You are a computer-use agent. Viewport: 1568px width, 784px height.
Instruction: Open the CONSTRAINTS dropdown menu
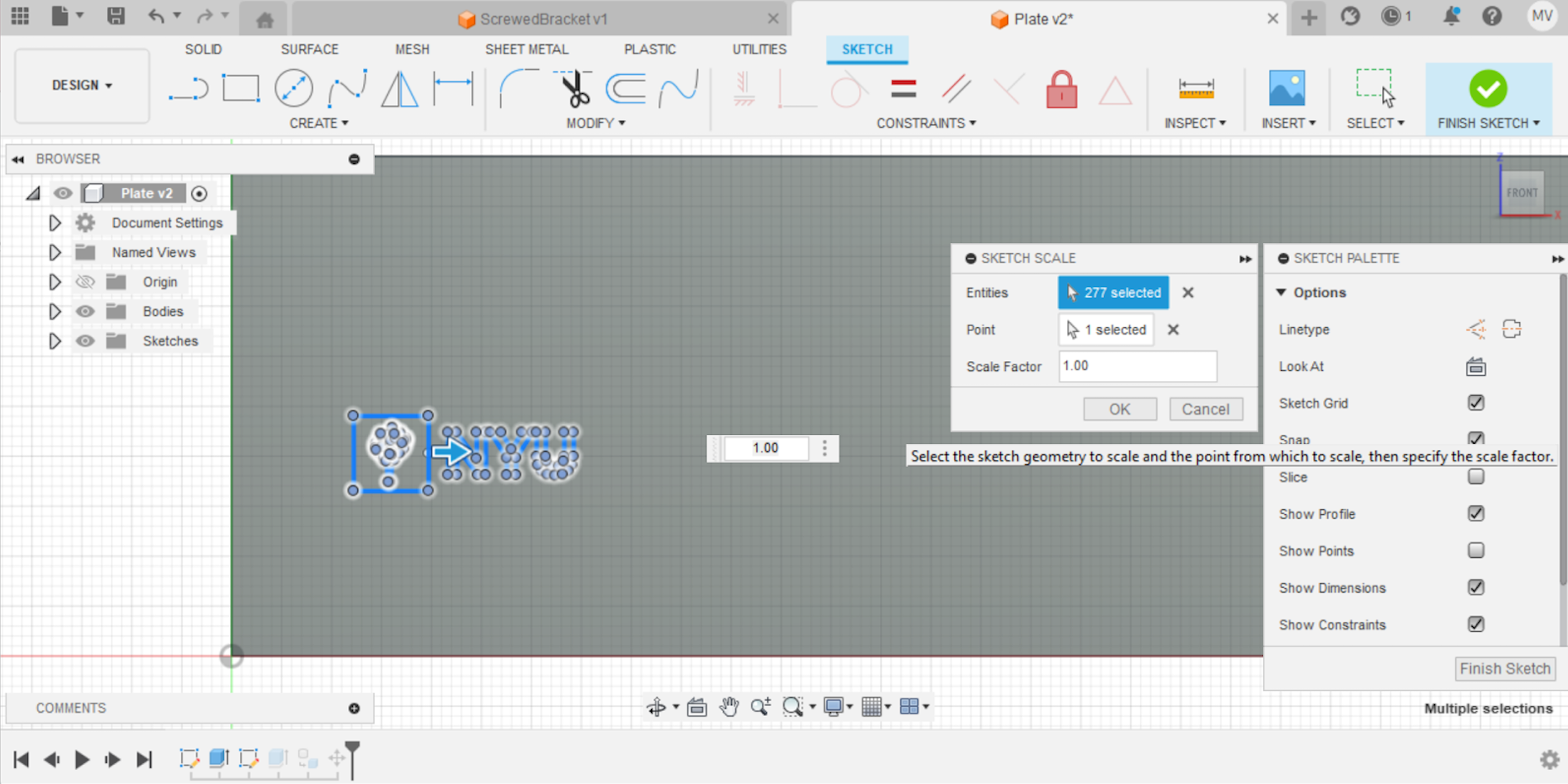(926, 123)
